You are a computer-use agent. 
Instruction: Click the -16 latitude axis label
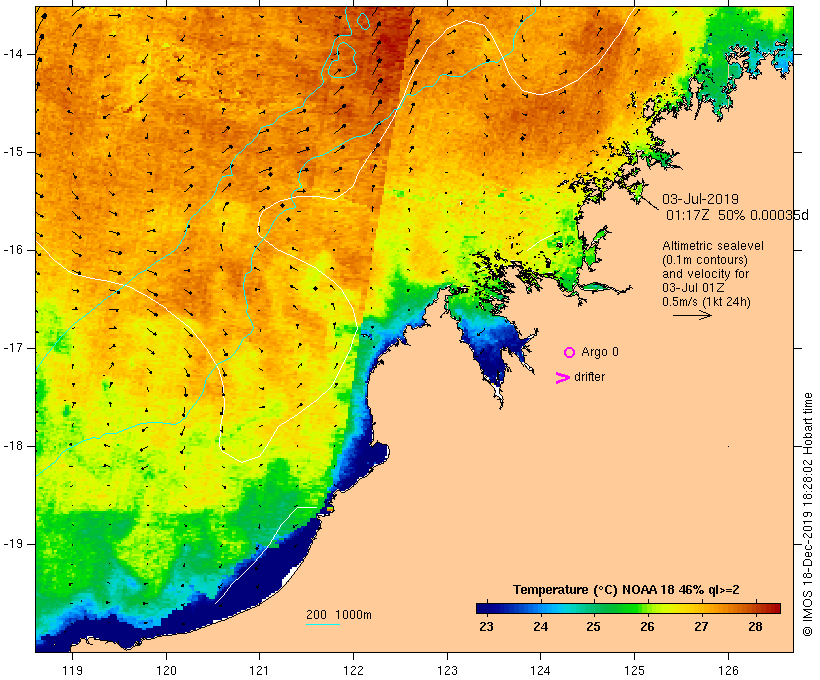click(x=12, y=250)
